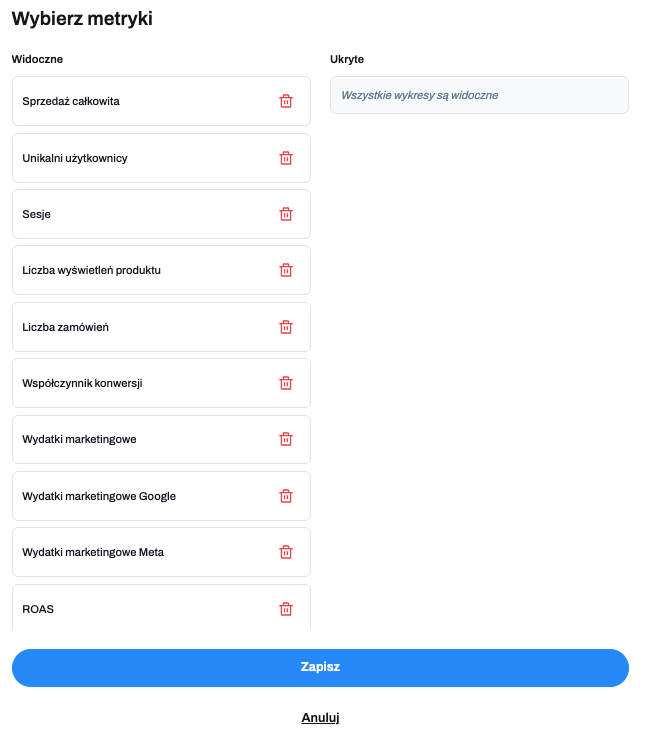Delete Wydatki marketingowe Meta metric
The image size is (651, 736).
[x=286, y=552]
